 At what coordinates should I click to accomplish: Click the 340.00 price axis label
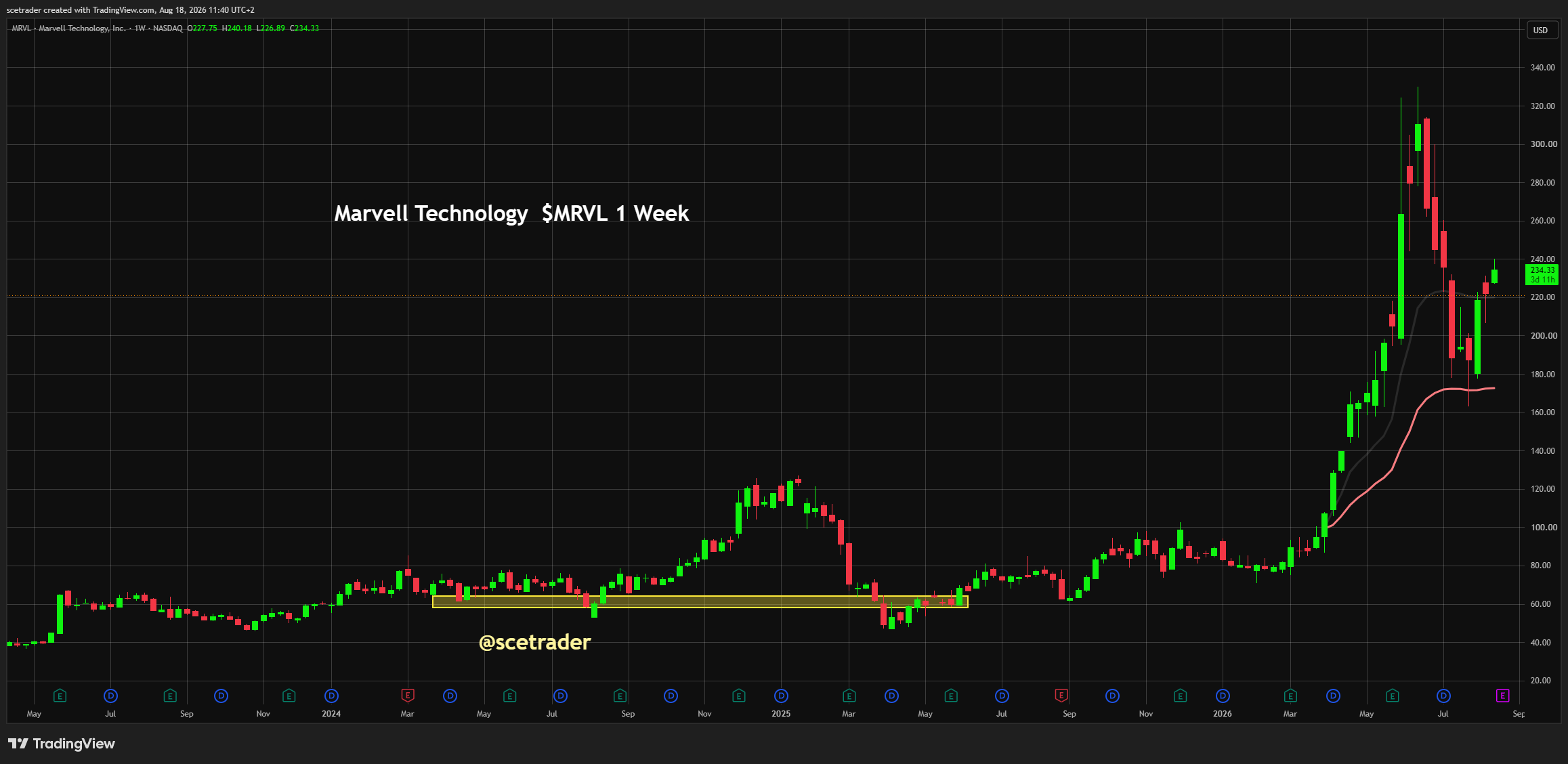pyautogui.click(x=1543, y=68)
